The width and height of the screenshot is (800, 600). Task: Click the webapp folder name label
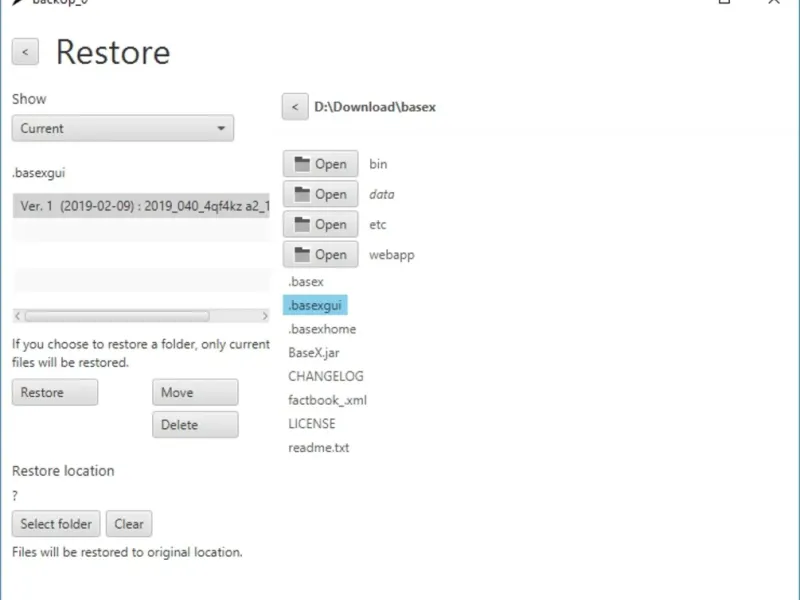pyautogui.click(x=392, y=255)
